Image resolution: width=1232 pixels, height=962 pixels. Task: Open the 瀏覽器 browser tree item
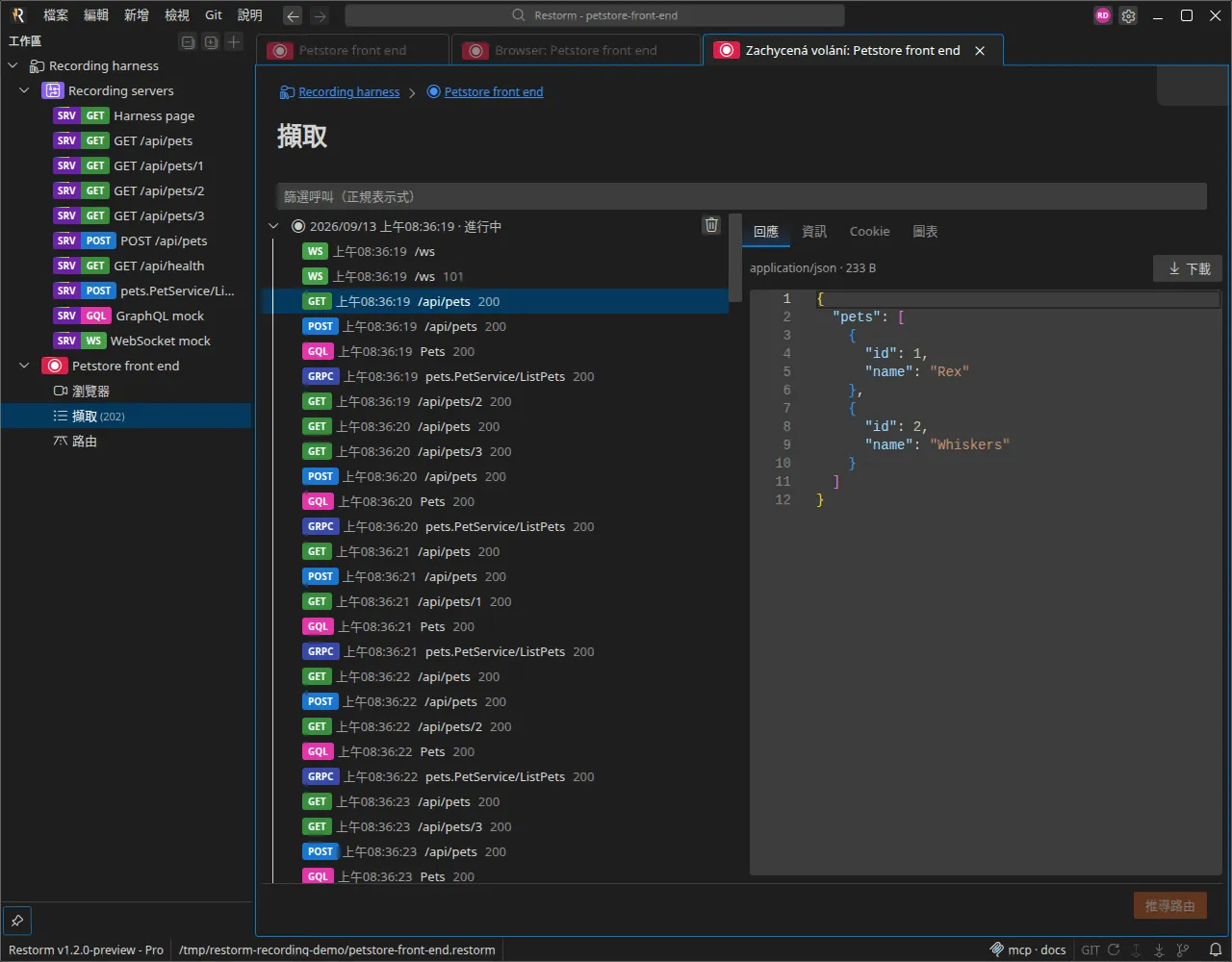[125, 392]
